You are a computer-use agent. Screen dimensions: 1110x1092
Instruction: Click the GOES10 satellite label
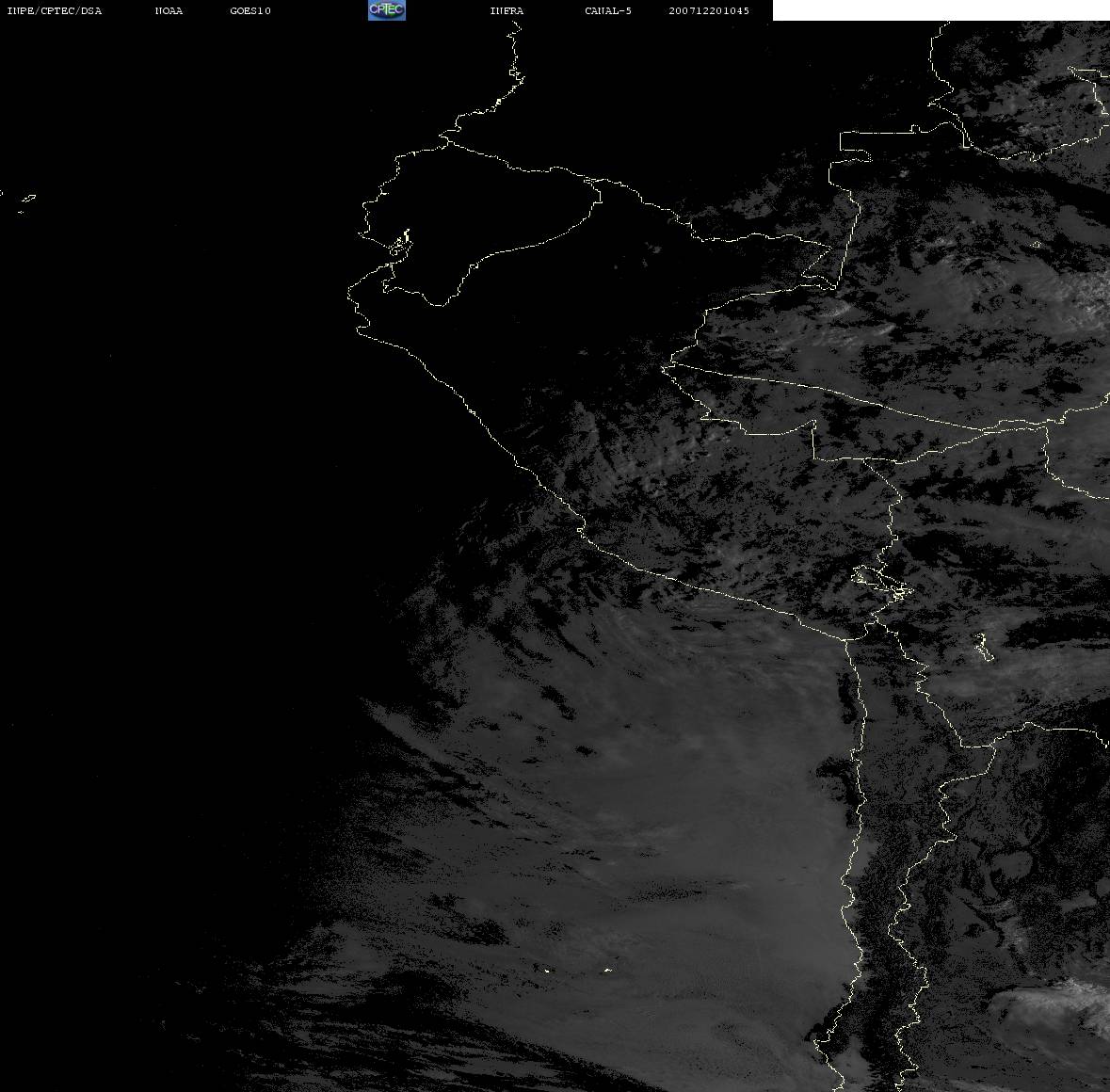point(249,11)
